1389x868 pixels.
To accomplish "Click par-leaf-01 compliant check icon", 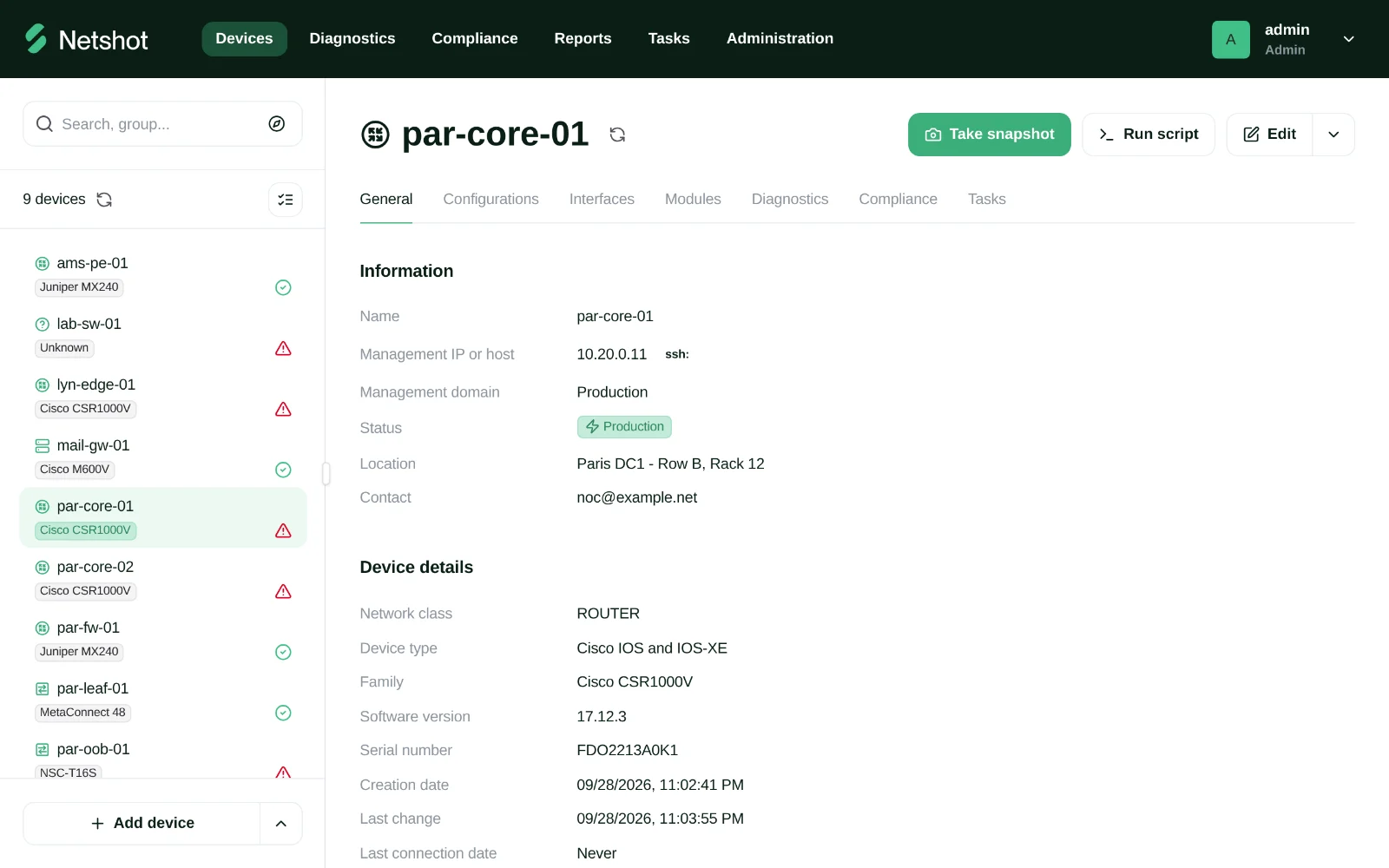I will tap(283, 713).
